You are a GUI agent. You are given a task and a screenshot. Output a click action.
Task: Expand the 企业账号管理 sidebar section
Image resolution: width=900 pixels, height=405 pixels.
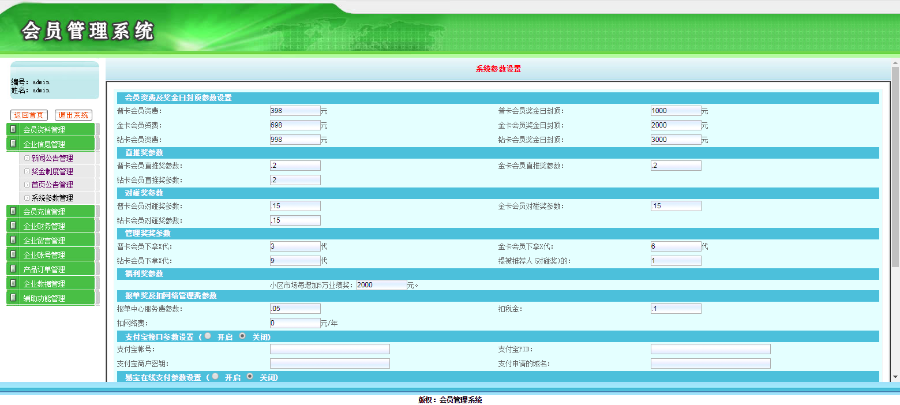pyautogui.click(x=43, y=255)
